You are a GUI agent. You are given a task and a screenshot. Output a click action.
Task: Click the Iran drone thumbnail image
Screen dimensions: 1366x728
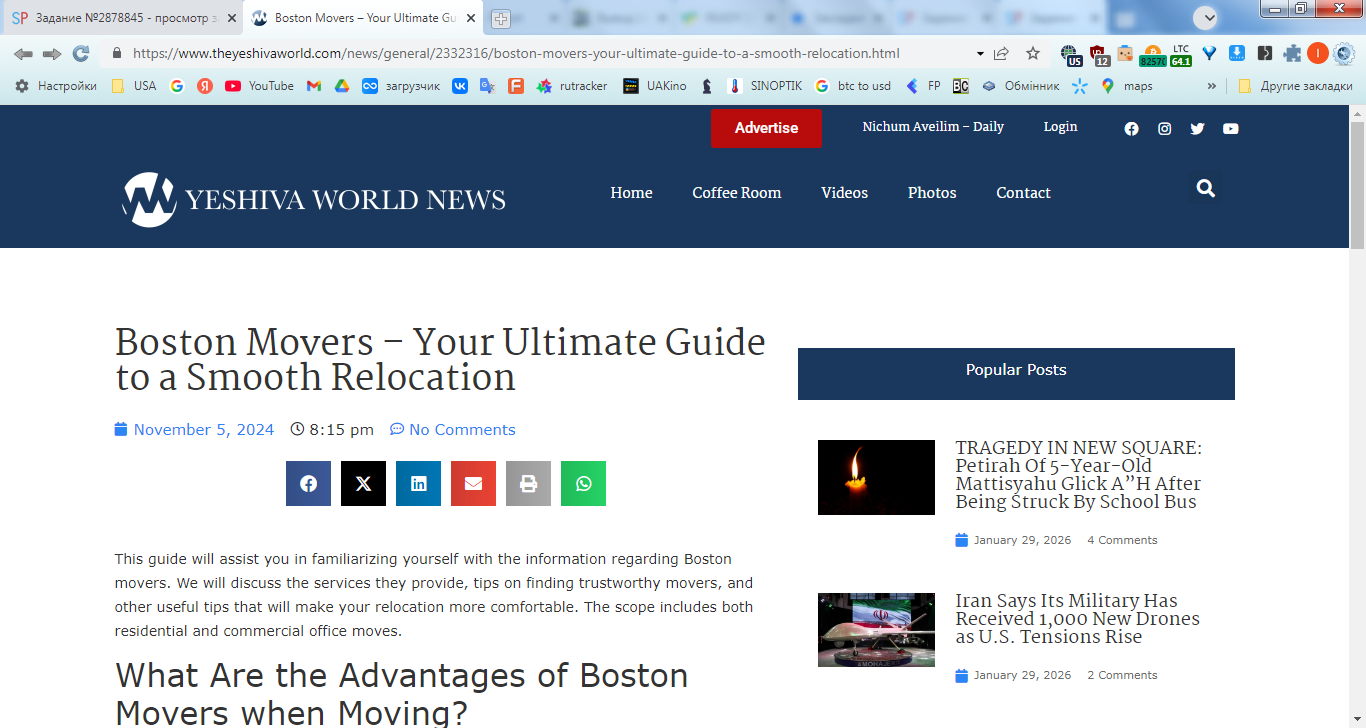click(x=876, y=630)
